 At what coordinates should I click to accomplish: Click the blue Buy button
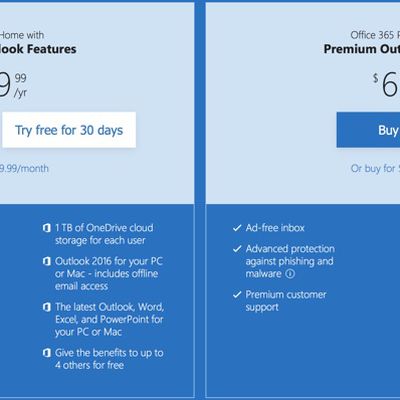pyautogui.click(x=368, y=130)
